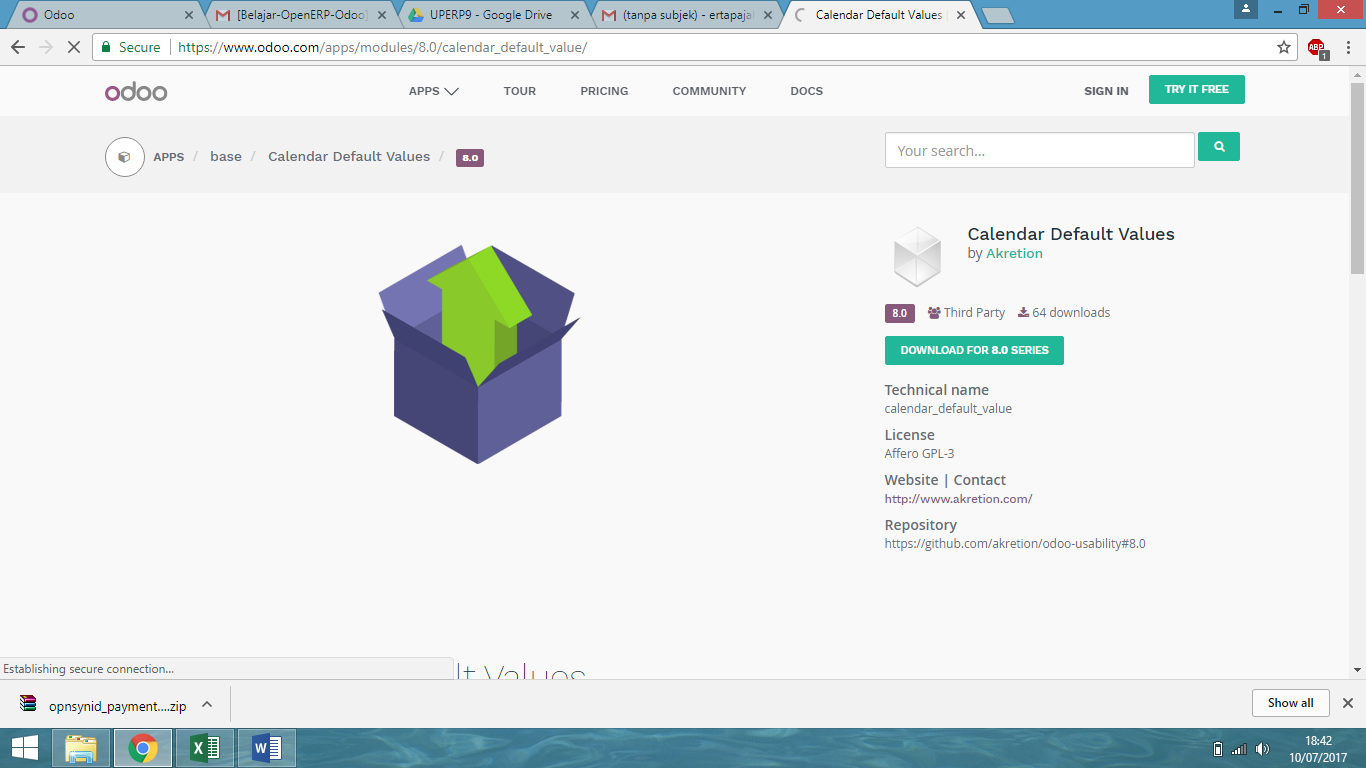The image size is (1366, 768).
Task: Open the TOUR menu item
Action: [x=520, y=91]
